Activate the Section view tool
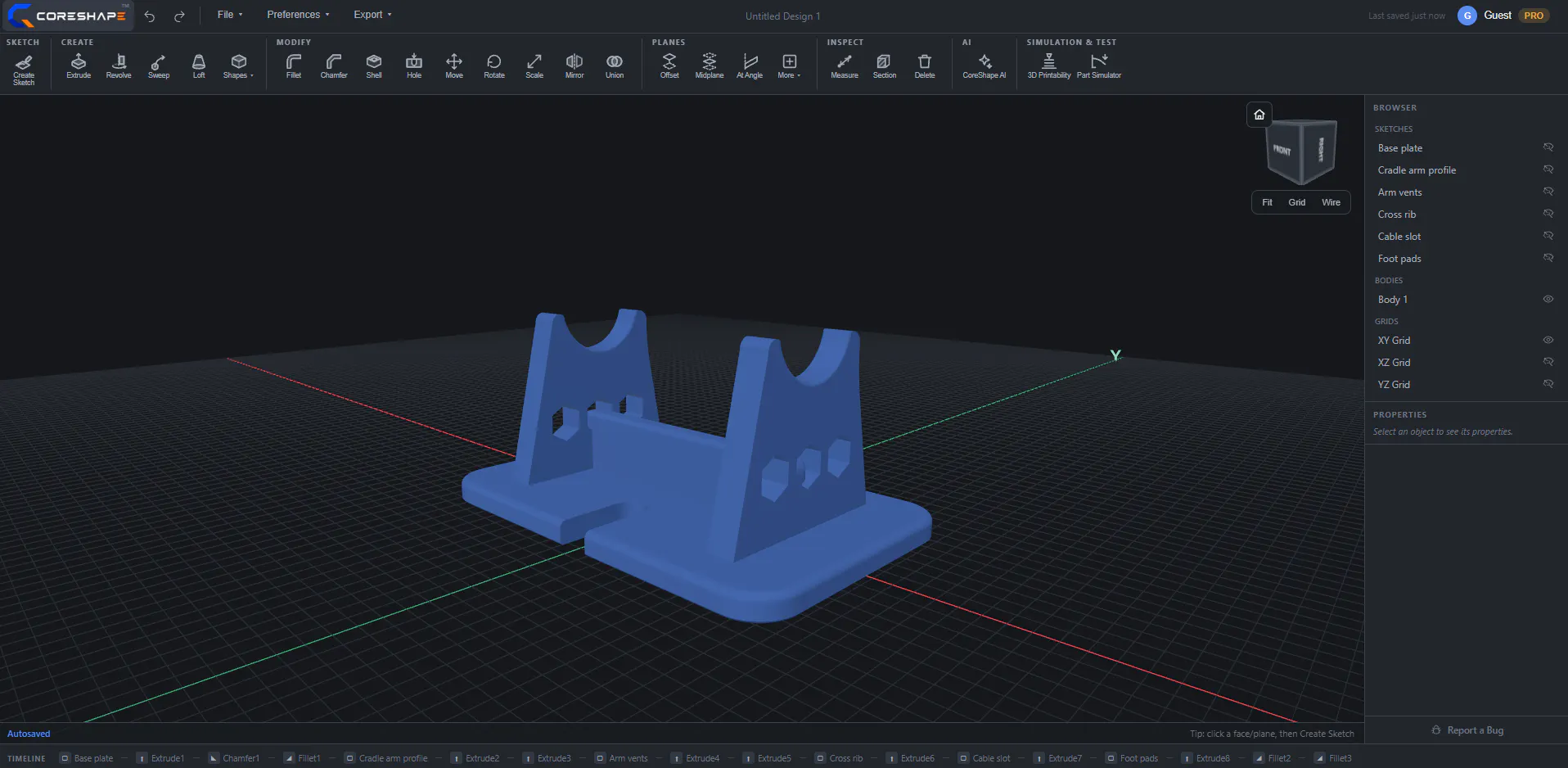The width and height of the screenshot is (1568, 768). click(885, 66)
